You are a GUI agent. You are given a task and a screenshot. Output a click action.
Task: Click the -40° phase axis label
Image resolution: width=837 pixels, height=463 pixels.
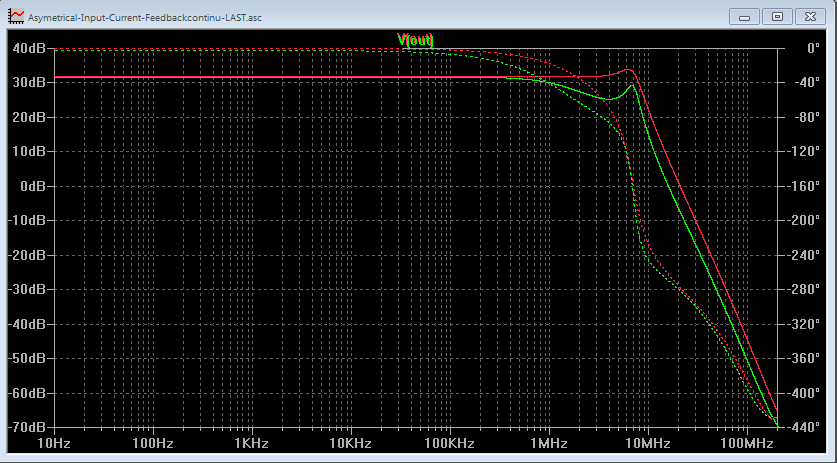806,82
